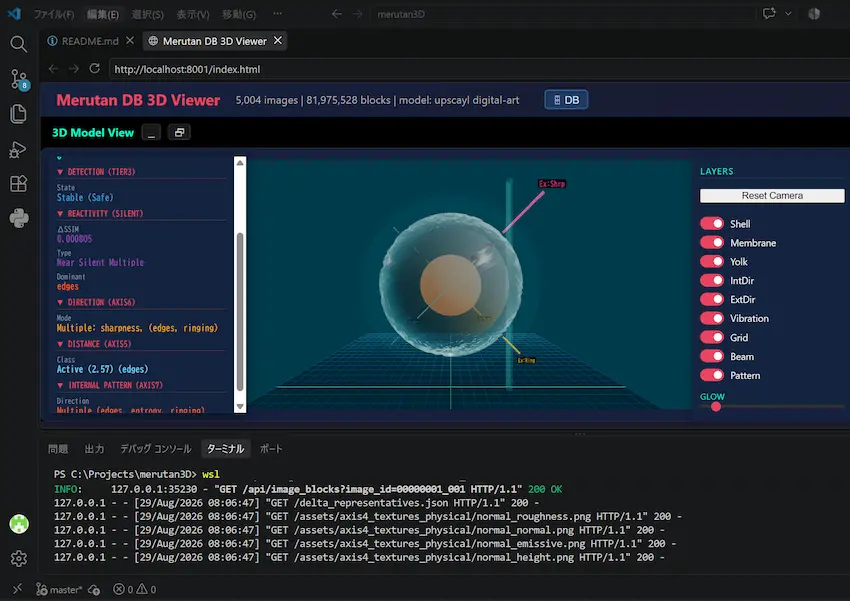Minimize the 3D Model View panel
850x601 pixels.
pos(151,132)
